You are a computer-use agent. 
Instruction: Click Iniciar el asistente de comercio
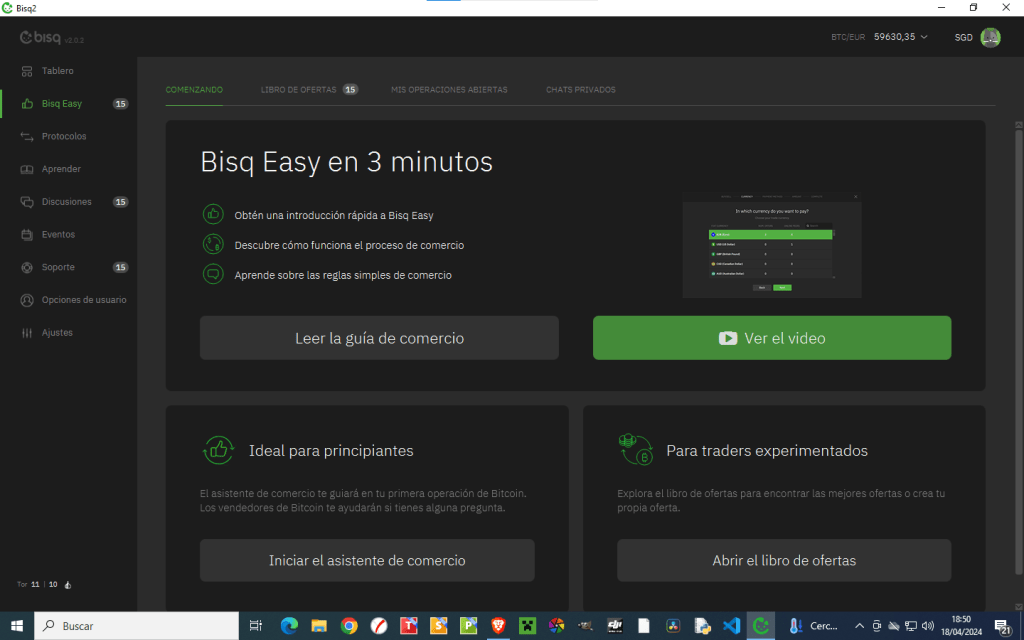367,560
